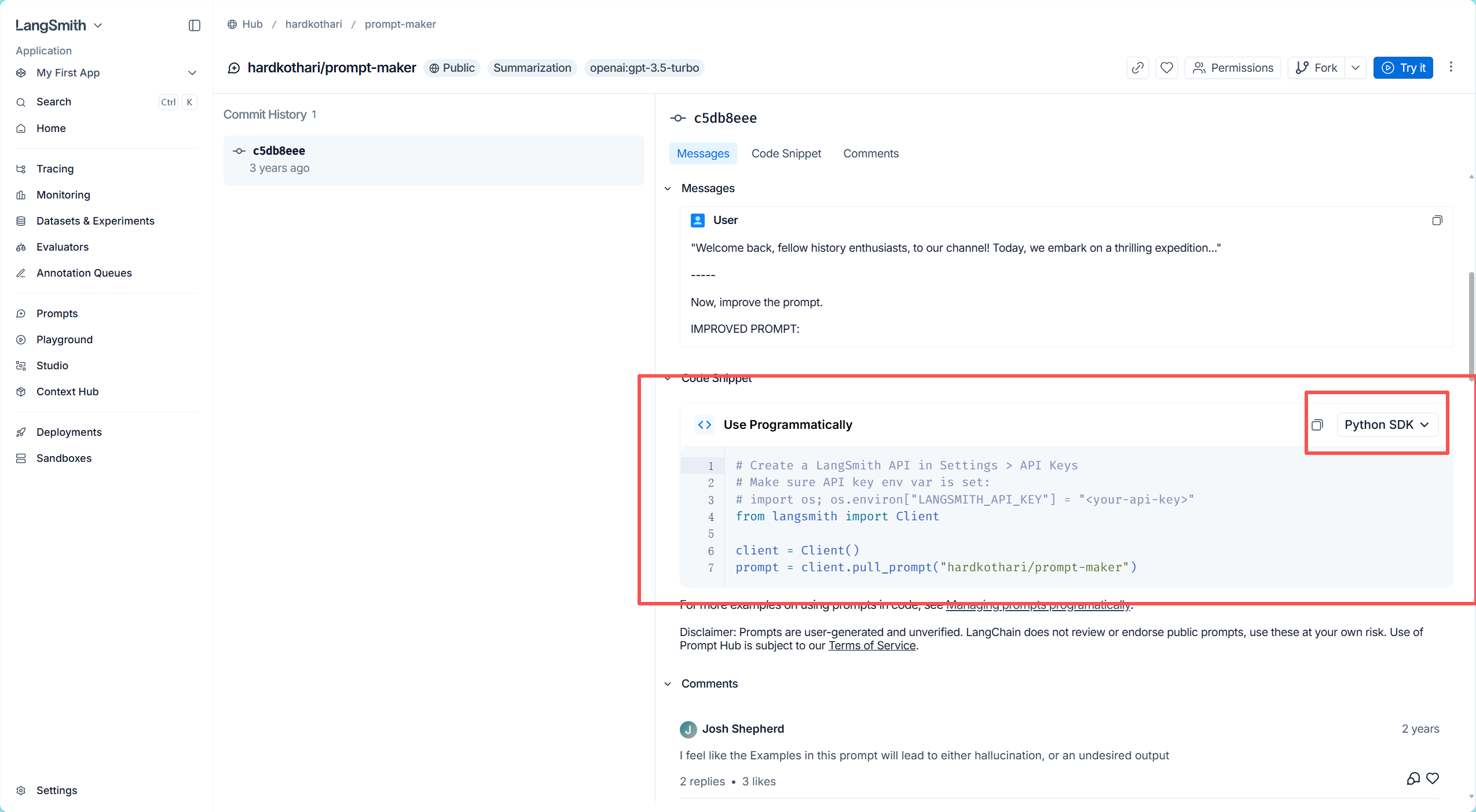Screen dimensions: 1476x812
Task: Collapse the sidebar panel icon
Action: (x=195, y=25)
